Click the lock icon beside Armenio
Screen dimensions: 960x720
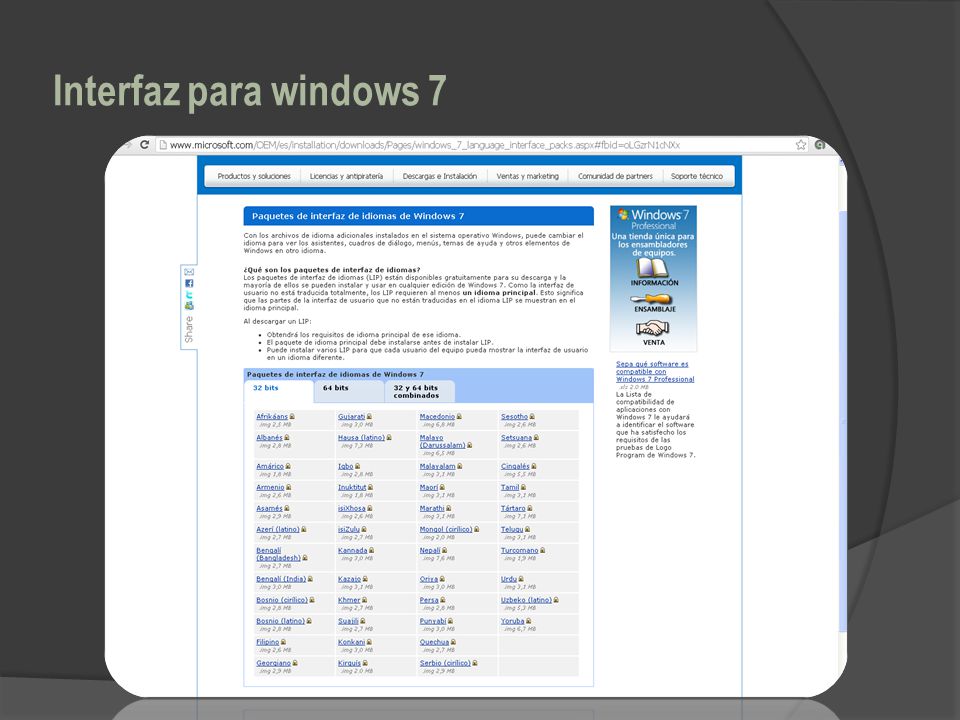288,488
